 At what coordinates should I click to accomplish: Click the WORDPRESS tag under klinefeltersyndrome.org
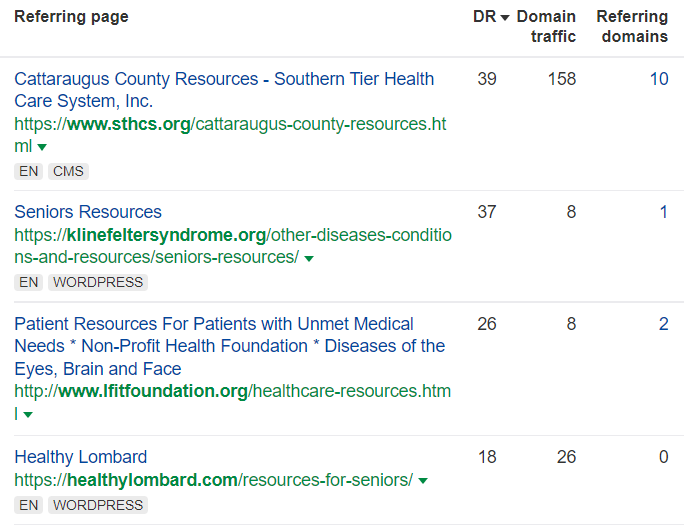[98, 282]
